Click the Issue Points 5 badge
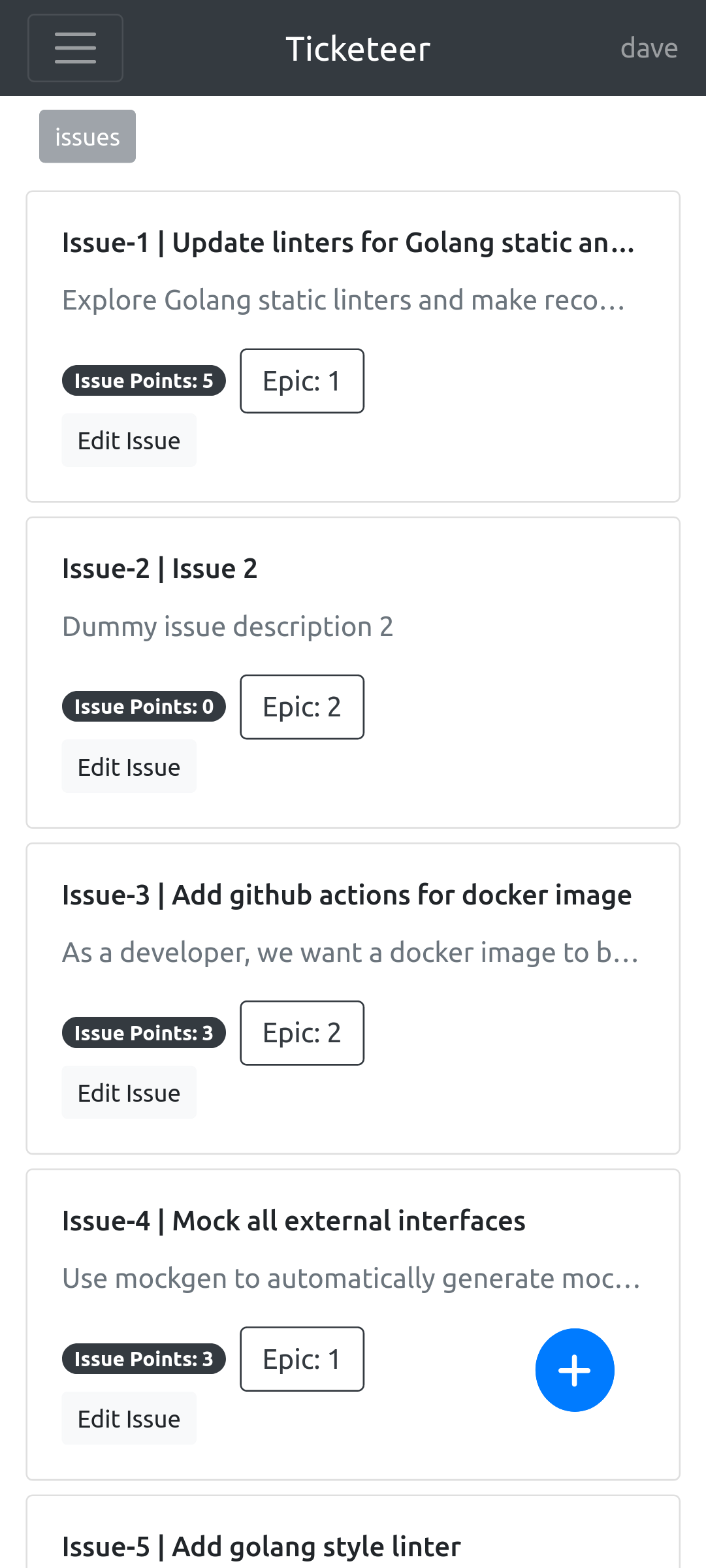This screenshot has width=706, height=1568. point(144,380)
